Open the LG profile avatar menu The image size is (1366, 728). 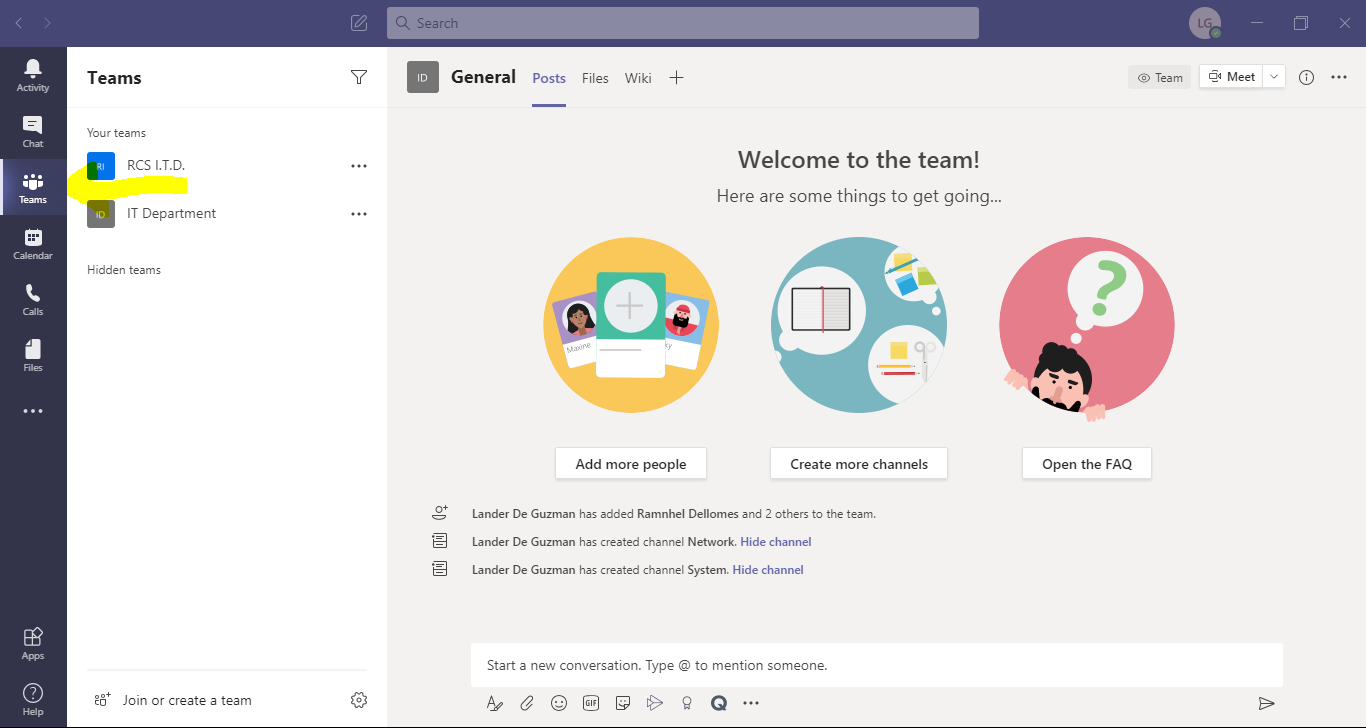[x=1205, y=23]
